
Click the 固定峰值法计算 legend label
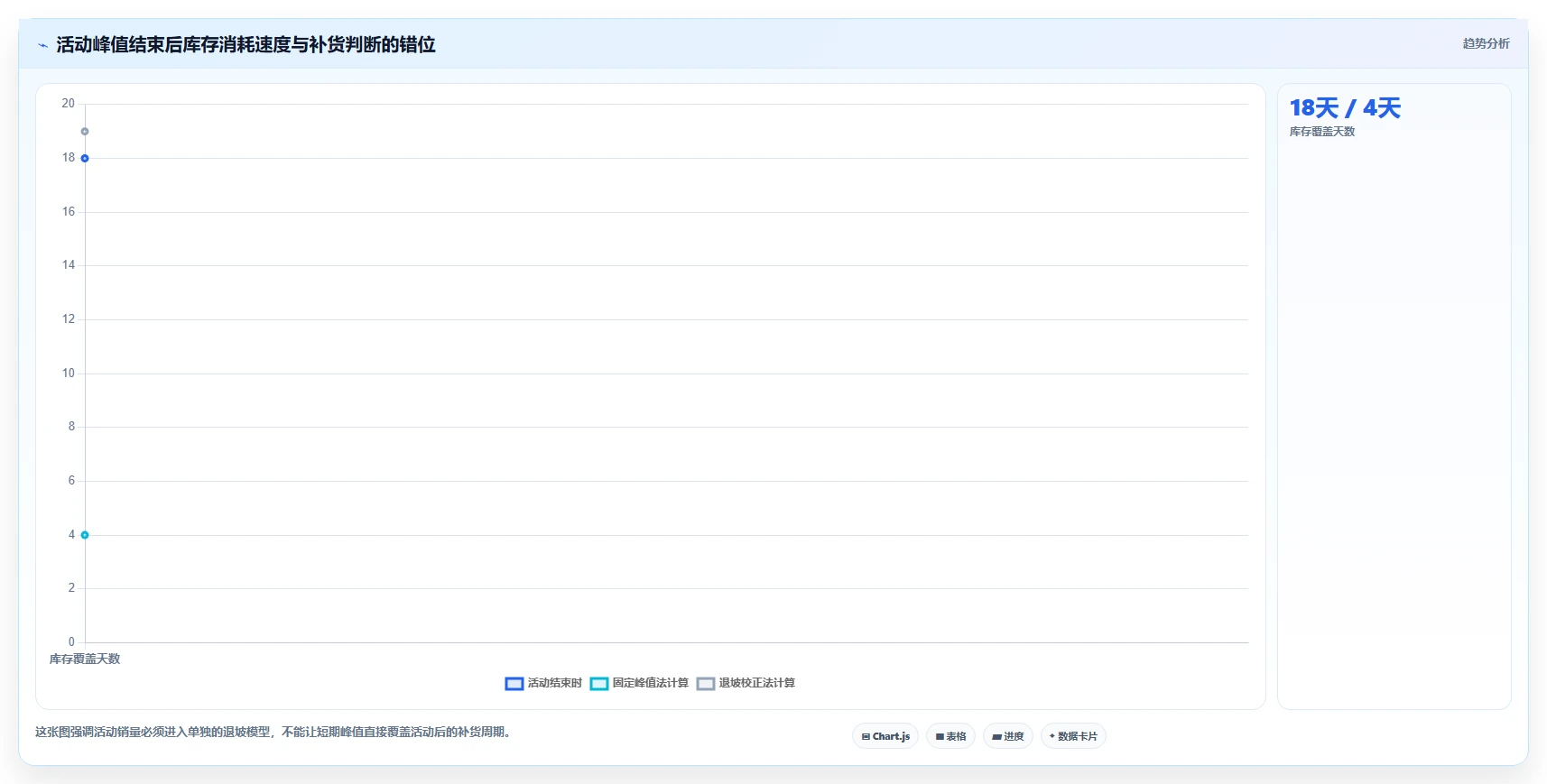(651, 683)
